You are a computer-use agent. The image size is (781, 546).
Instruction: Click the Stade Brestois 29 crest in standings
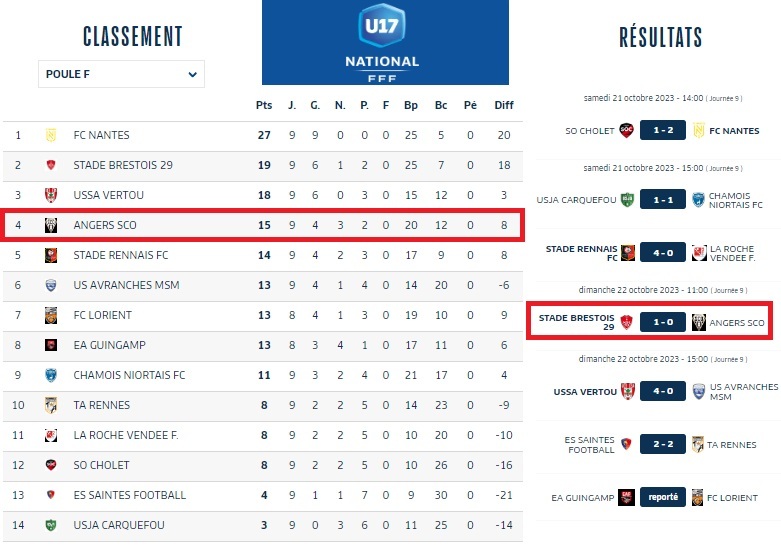[x=50, y=166]
